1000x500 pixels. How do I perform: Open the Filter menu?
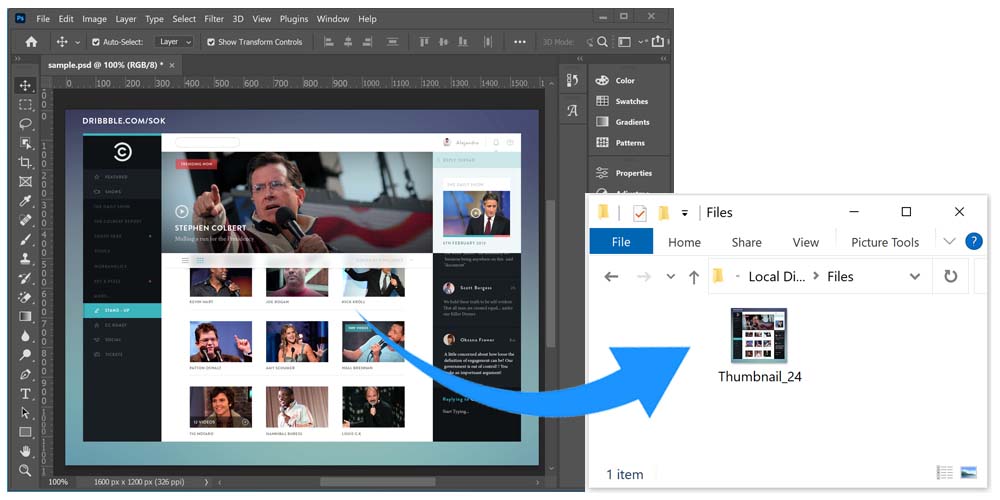coord(214,19)
